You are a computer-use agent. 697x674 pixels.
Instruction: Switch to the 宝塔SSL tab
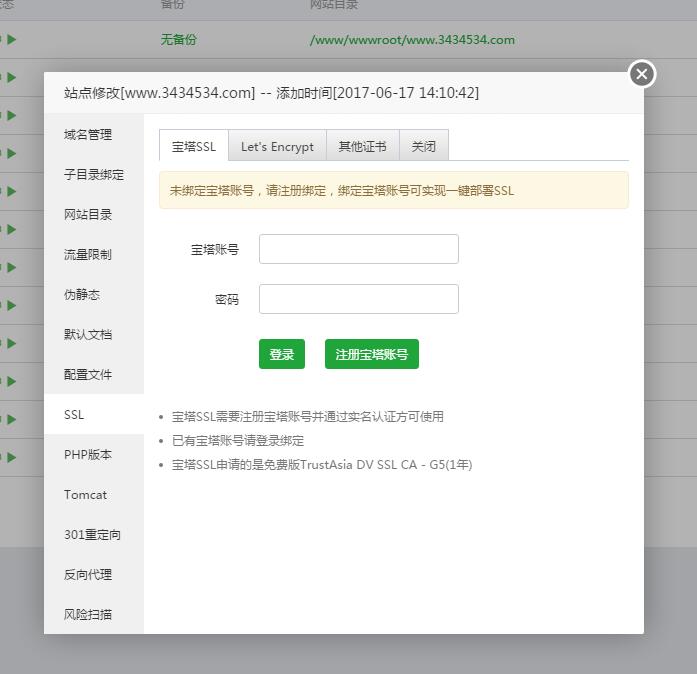(194, 146)
